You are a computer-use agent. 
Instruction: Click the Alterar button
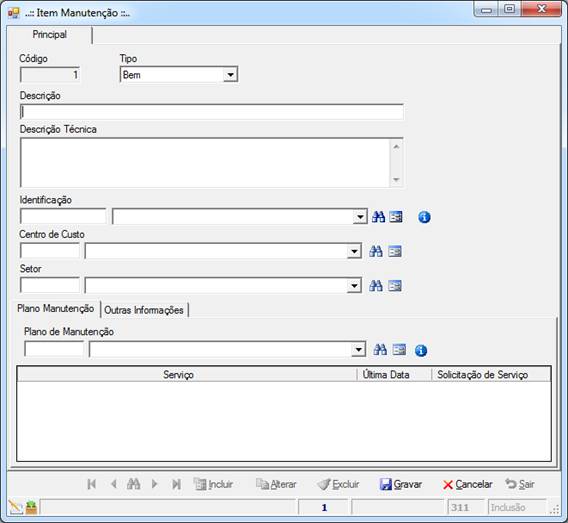(276, 484)
